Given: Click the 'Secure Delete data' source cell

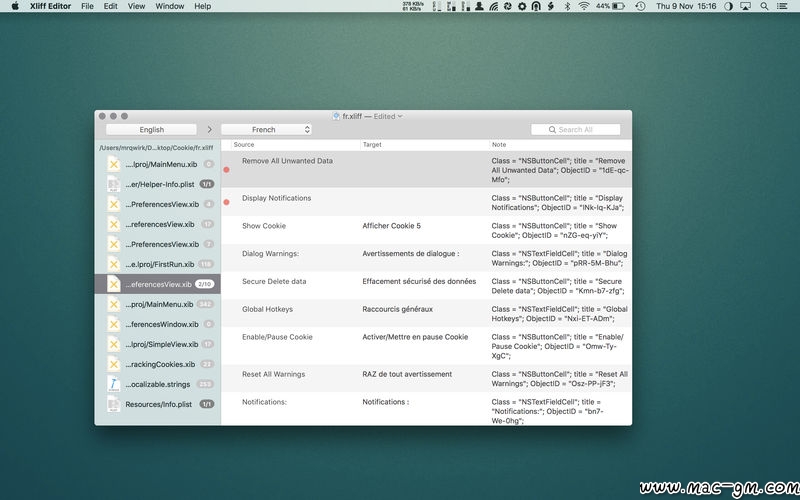Looking at the screenshot, I should [274, 281].
